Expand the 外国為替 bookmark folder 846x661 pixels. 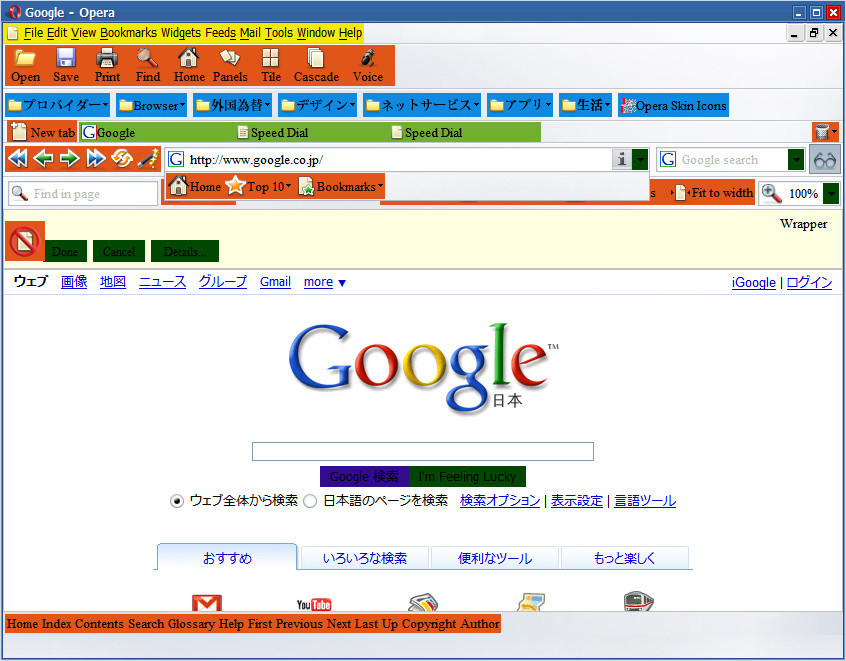click(x=232, y=106)
